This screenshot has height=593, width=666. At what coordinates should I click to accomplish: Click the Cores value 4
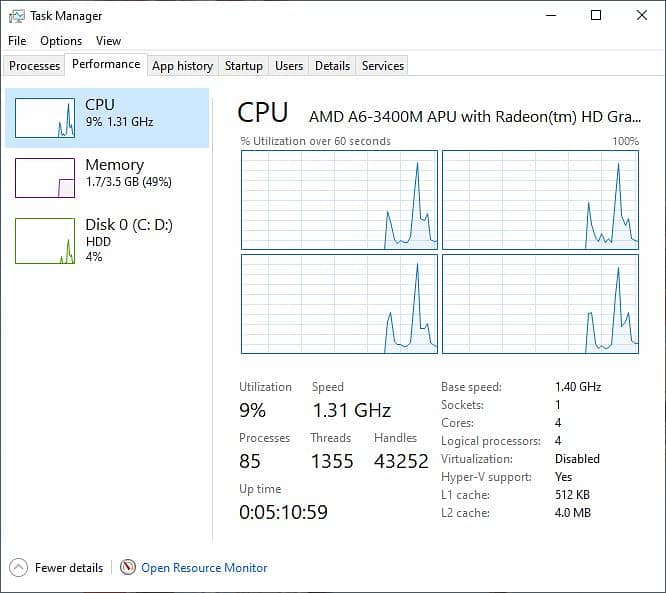[x=558, y=423]
